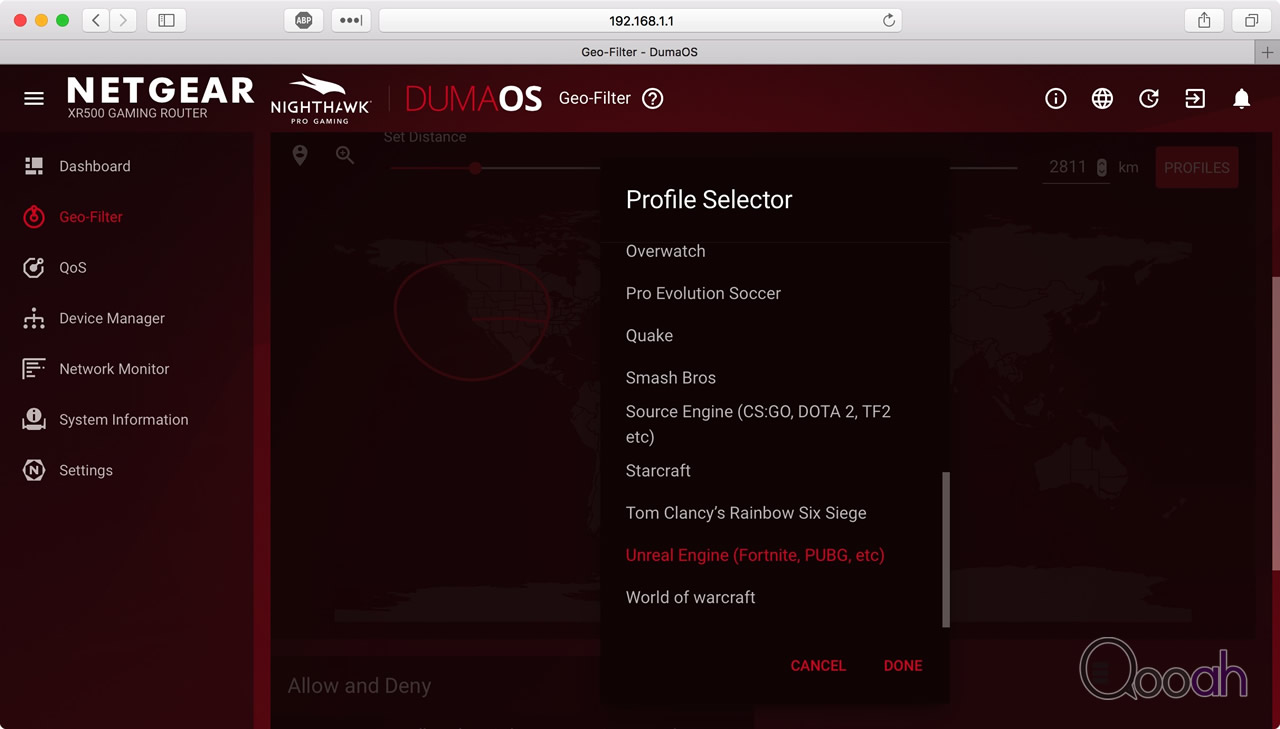This screenshot has height=729, width=1280.
Task: Click the Safari forward arrow
Action: click(x=123, y=20)
